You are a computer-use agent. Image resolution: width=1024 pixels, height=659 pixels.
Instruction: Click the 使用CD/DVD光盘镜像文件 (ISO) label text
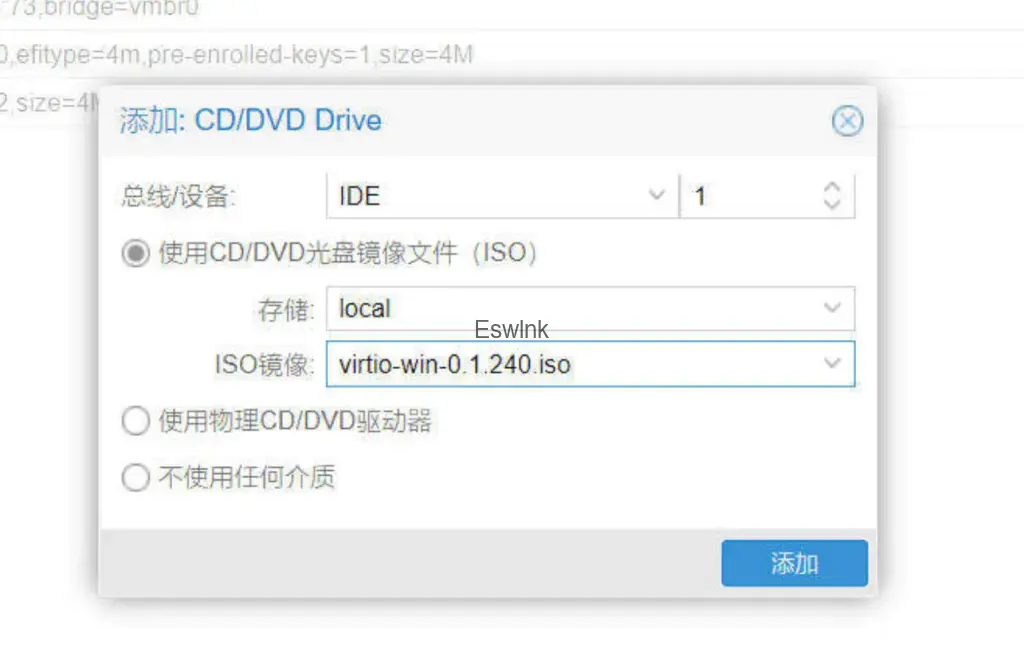[348, 253]
